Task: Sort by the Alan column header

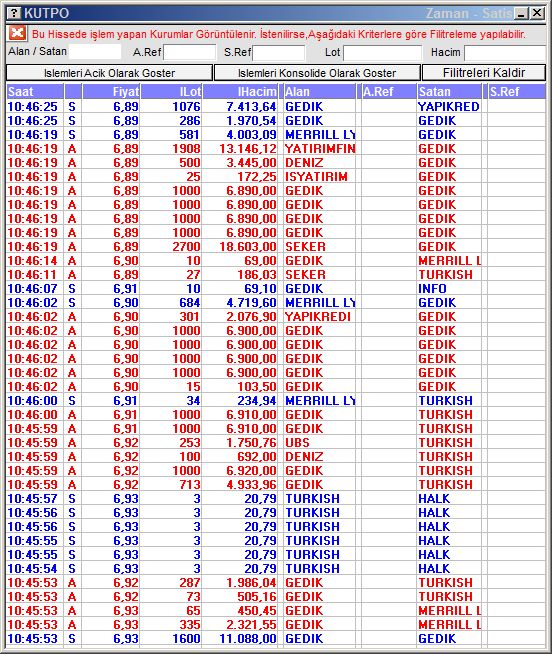Action: (x=320, y=91)
